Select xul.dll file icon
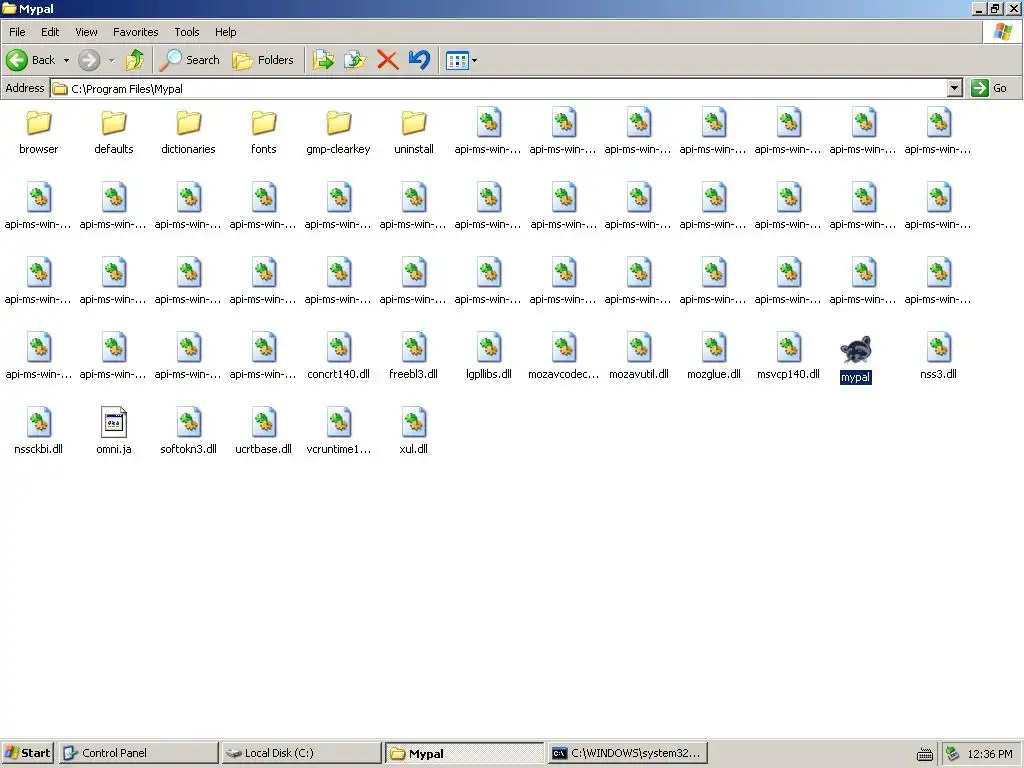Viewport: 1024px width, 768px height. pyautogui.click(x=414, y=423)
